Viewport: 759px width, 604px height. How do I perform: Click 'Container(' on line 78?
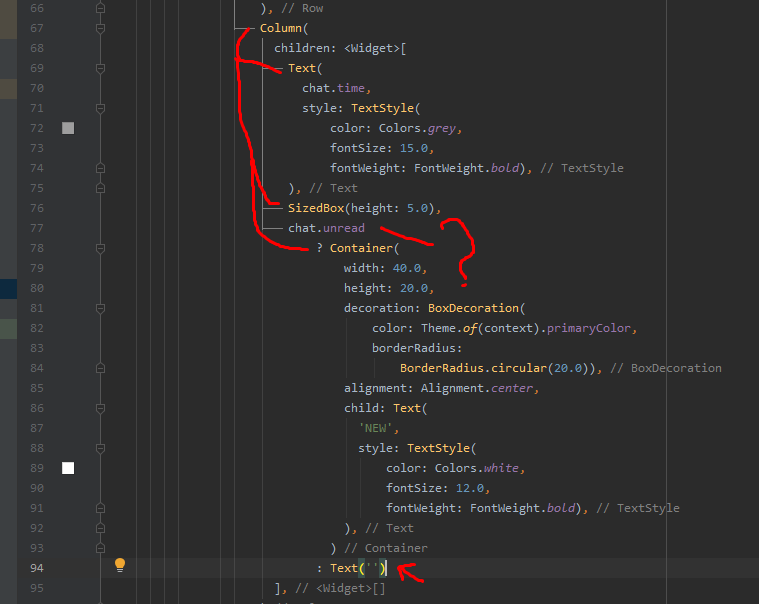(x=364, y=248)
